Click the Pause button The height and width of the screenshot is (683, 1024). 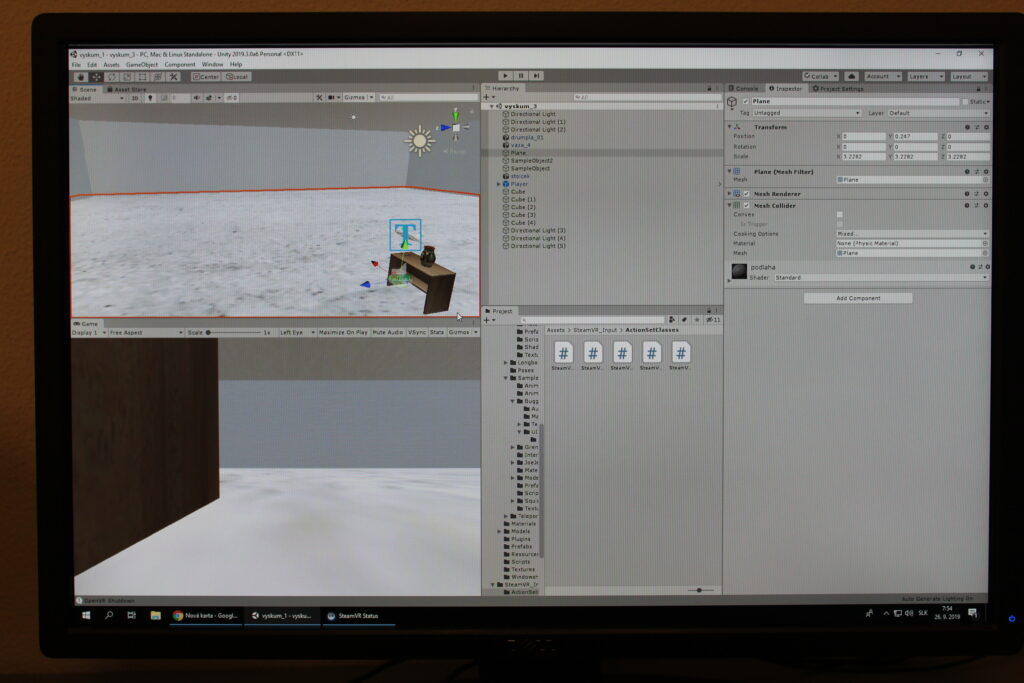click(520, 75)
